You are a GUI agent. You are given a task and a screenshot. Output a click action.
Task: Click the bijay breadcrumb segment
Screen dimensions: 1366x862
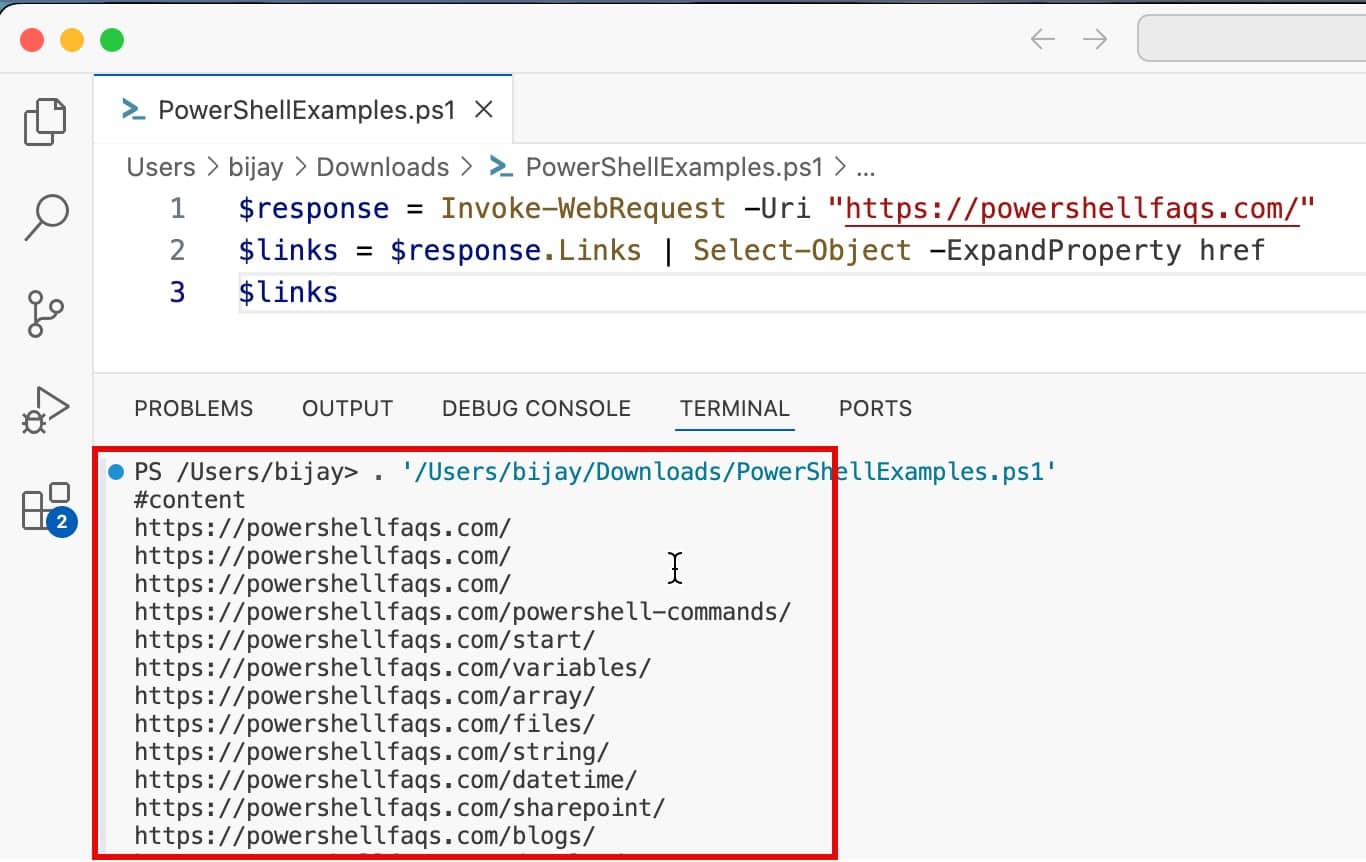[x=256, y=167]
